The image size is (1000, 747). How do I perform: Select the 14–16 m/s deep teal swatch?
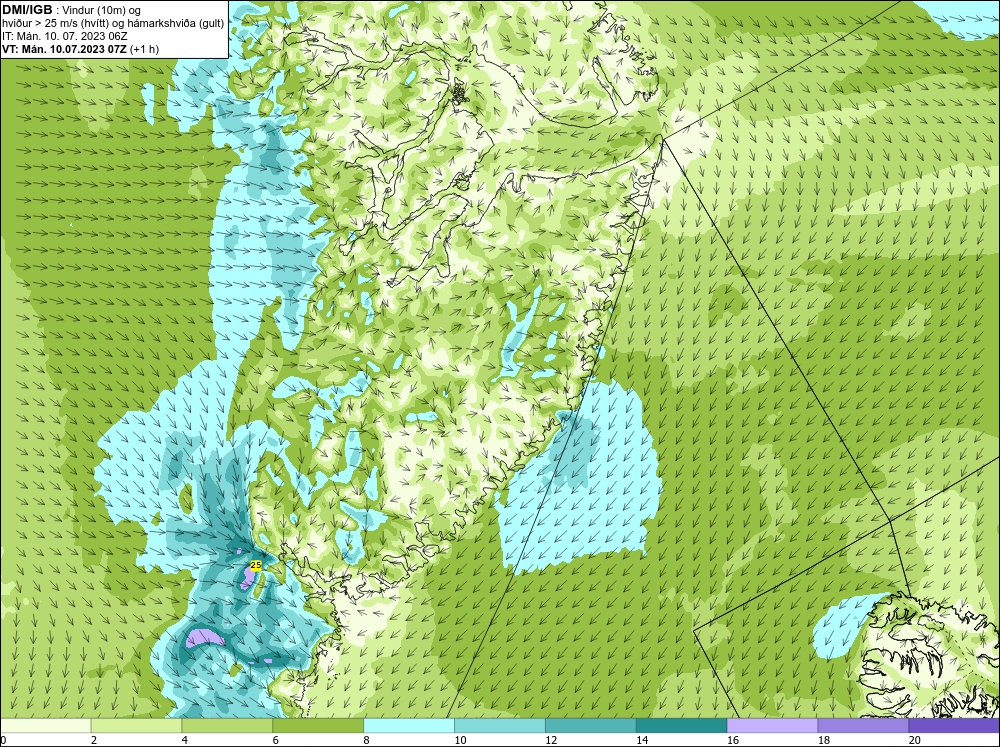coord(681,725)
